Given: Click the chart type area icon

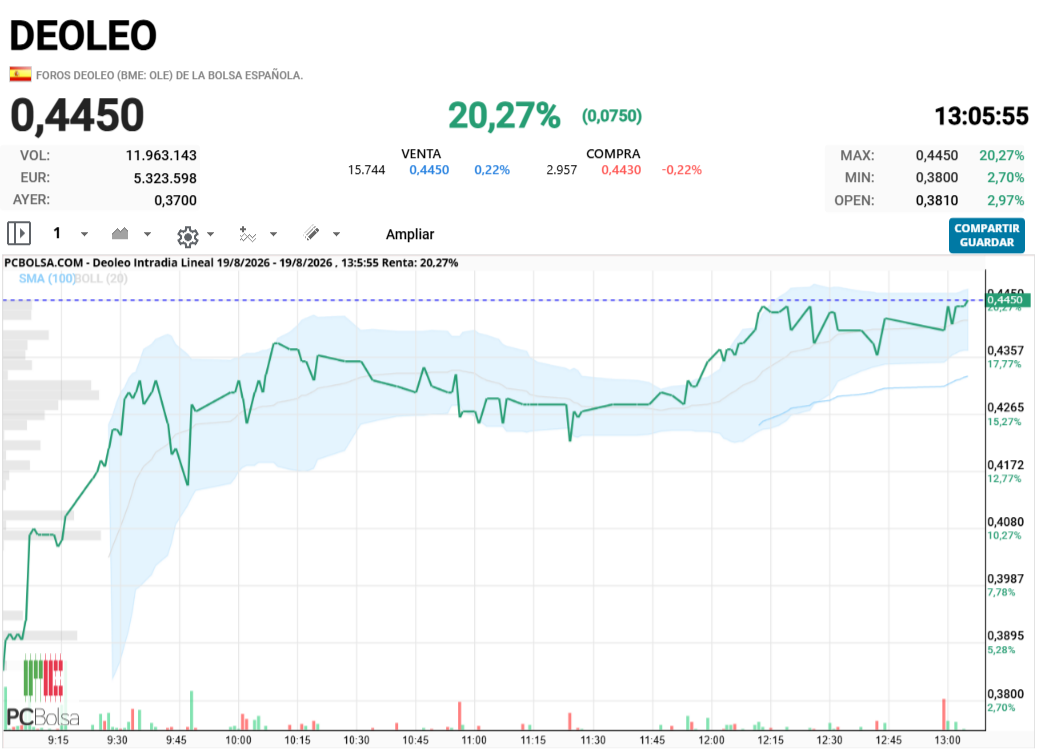Looking at the screenshot, I should 120,233.
